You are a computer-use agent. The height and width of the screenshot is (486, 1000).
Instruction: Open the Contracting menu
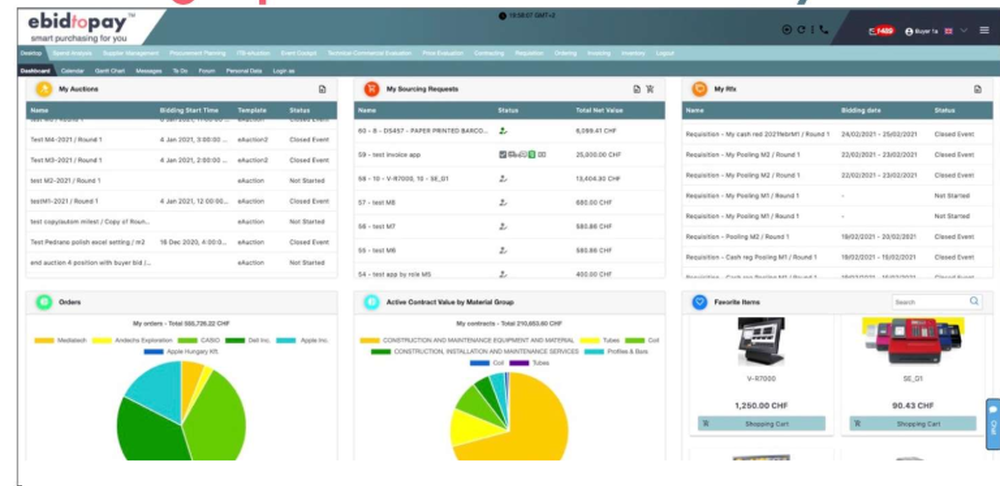point(489,54)
